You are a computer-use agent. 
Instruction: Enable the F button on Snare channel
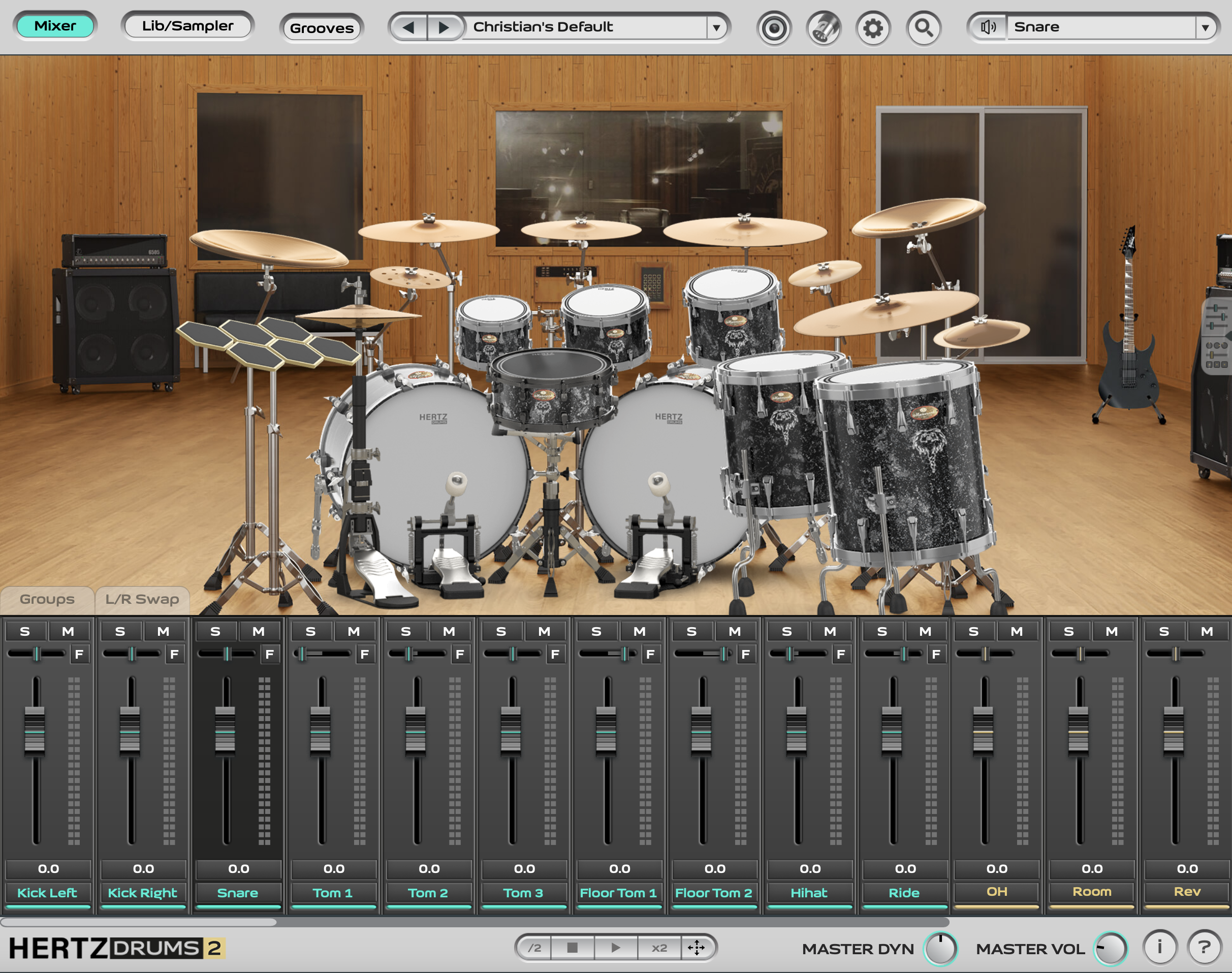click(270, 654)
